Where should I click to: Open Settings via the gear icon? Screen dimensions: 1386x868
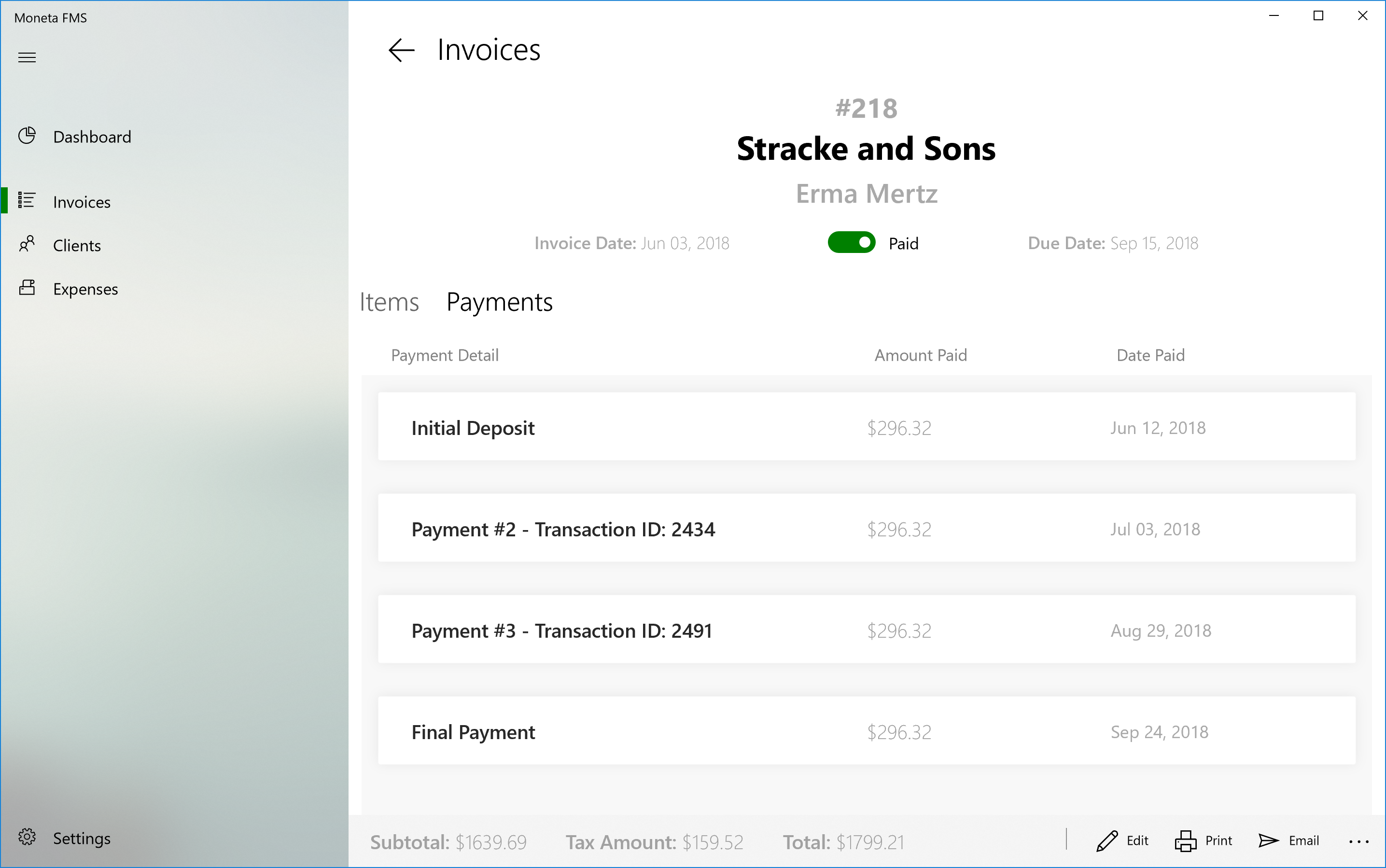click(x=27, y=838)
